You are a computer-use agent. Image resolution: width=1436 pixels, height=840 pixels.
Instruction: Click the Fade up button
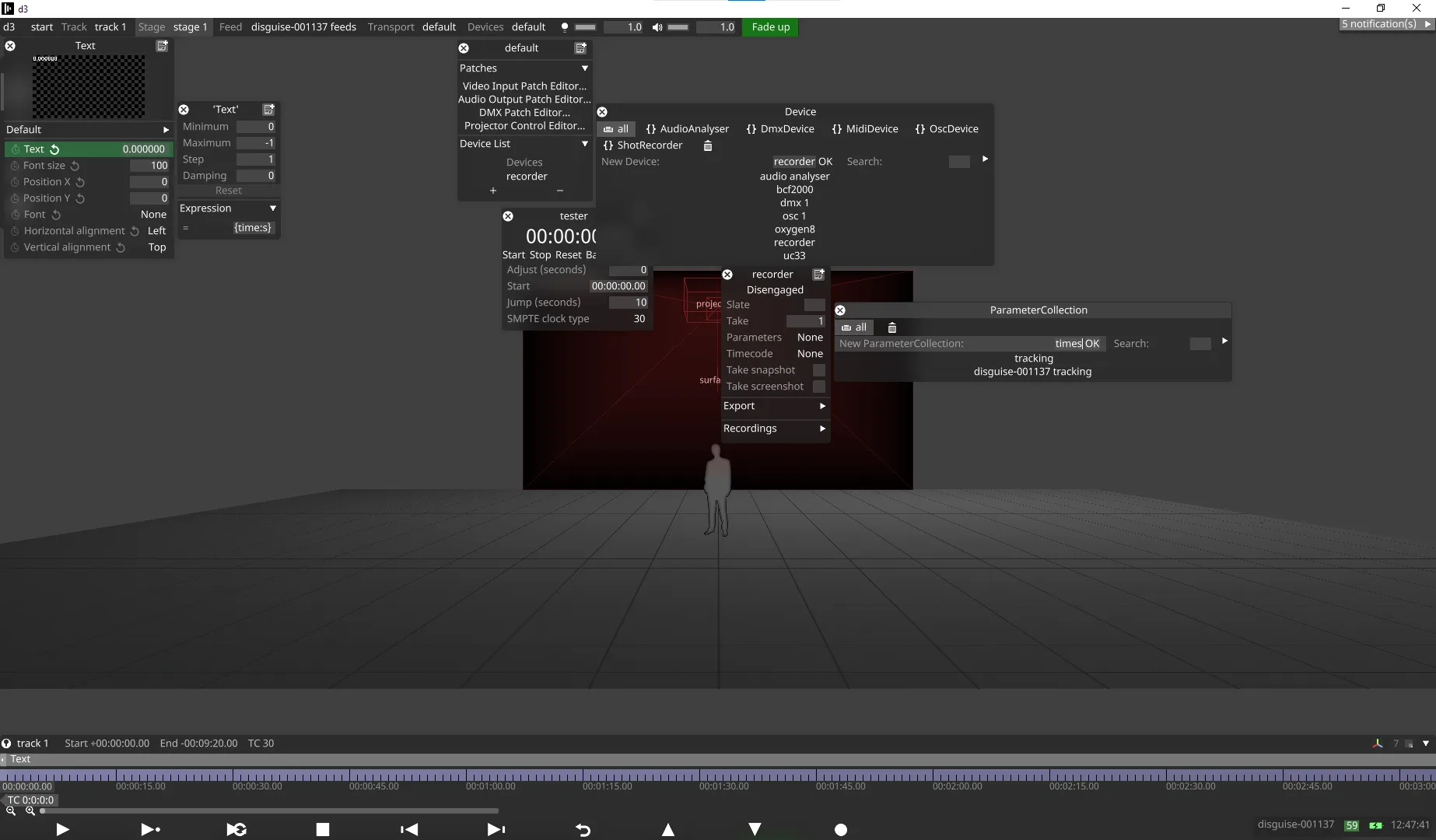[770, 27]
